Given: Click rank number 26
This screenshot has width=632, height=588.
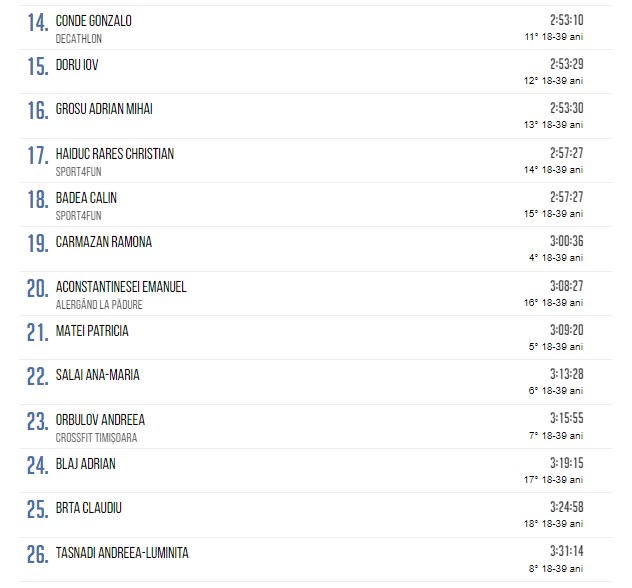Looking at the screenshot, I should click(37, 556).
